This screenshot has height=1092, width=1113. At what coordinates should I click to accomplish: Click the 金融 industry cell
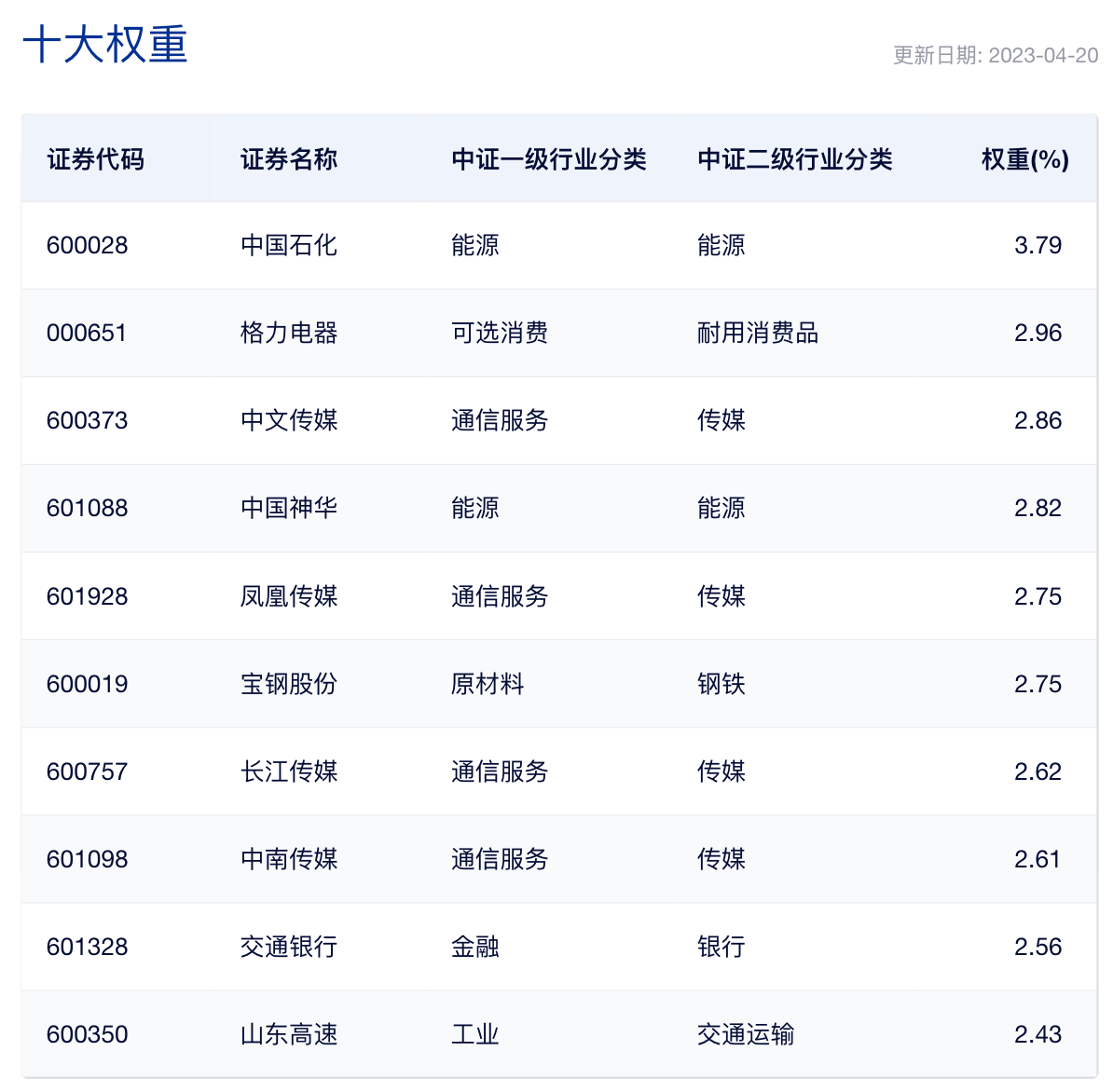tap(475, 948)
